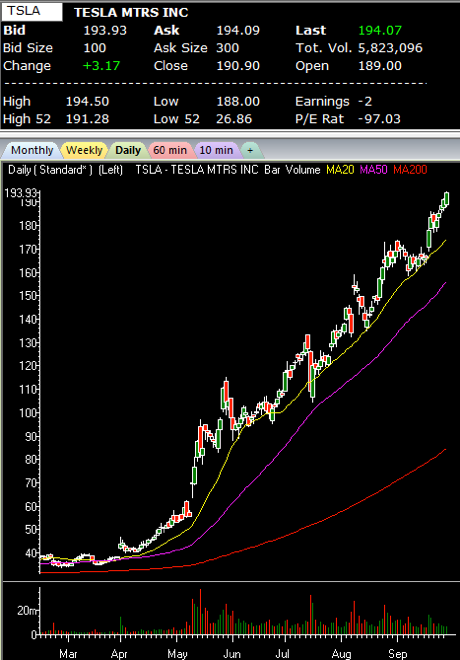Click the Earnings value -2

coord(365,101)
